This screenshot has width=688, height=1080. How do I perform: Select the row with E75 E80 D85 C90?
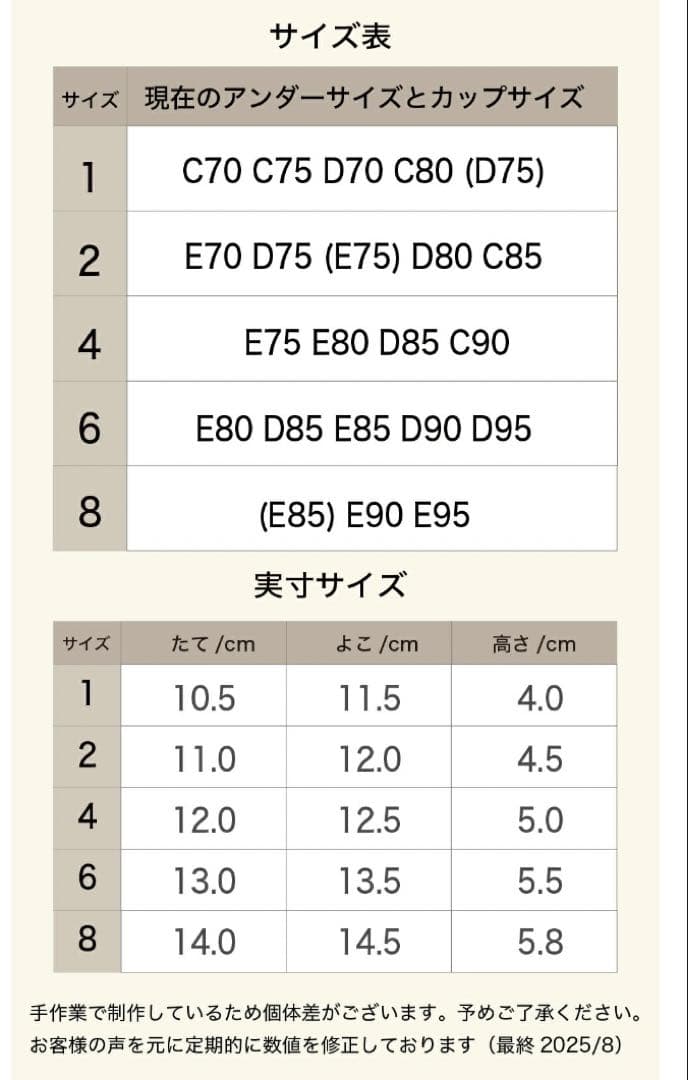point(377,342)
